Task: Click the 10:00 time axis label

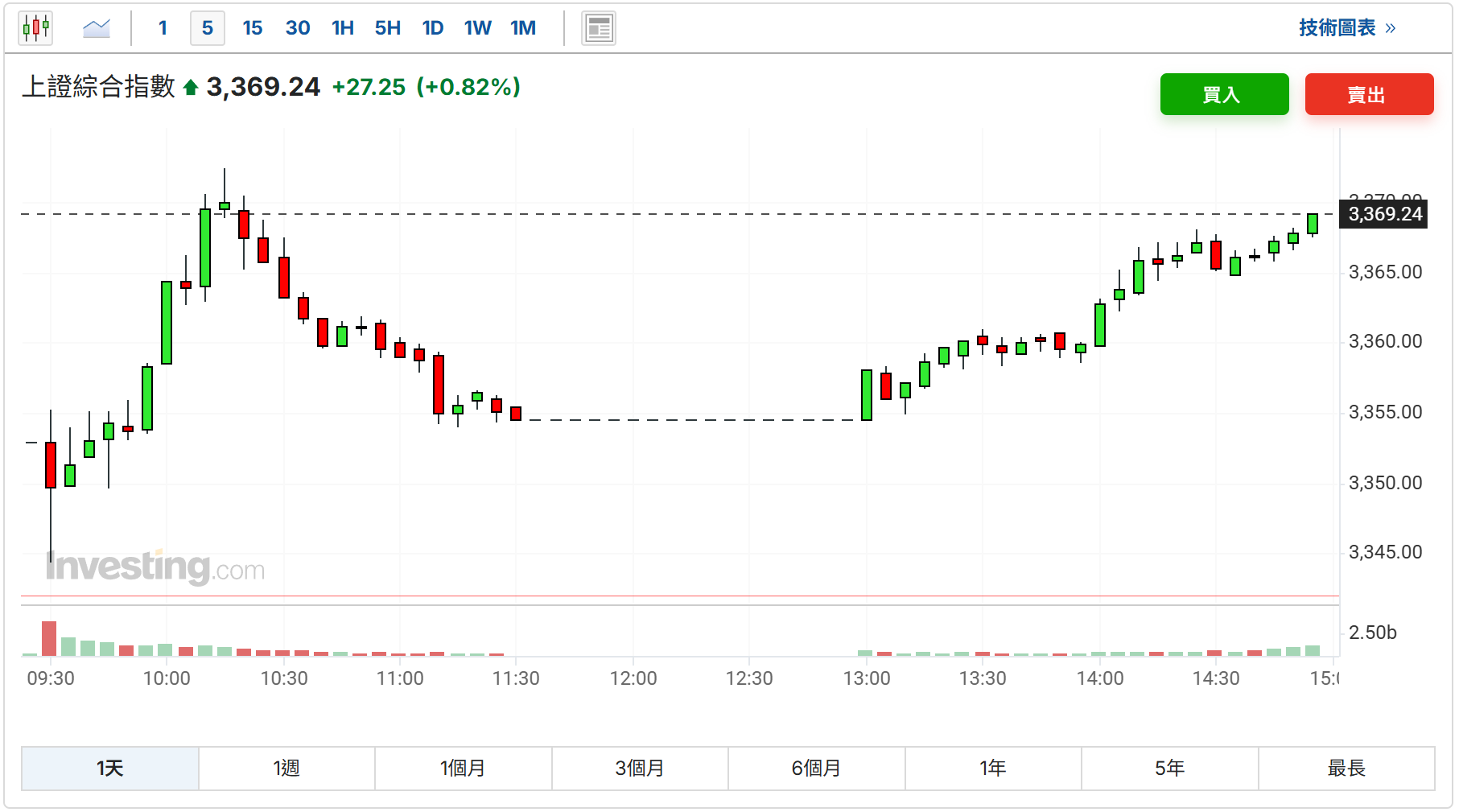Action: click(x=167, y=678)
